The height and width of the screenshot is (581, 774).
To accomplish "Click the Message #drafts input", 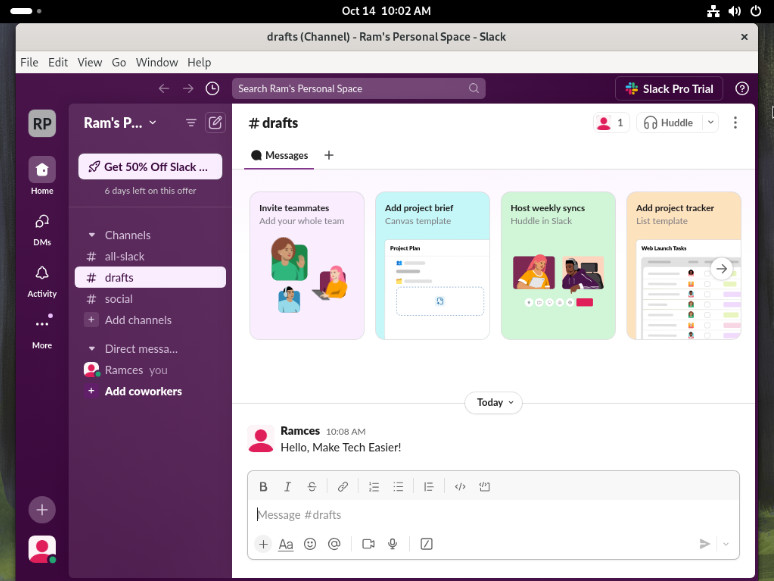I will (493, 515).
